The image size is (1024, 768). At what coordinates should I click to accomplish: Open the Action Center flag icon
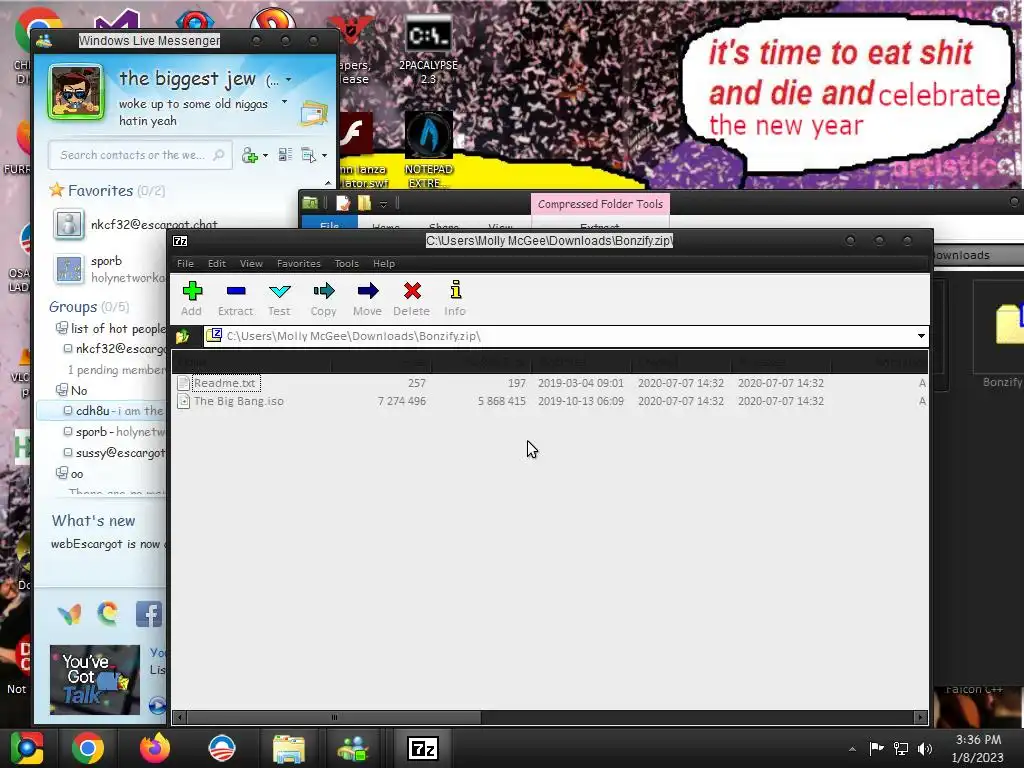click(x=876, y=748)
